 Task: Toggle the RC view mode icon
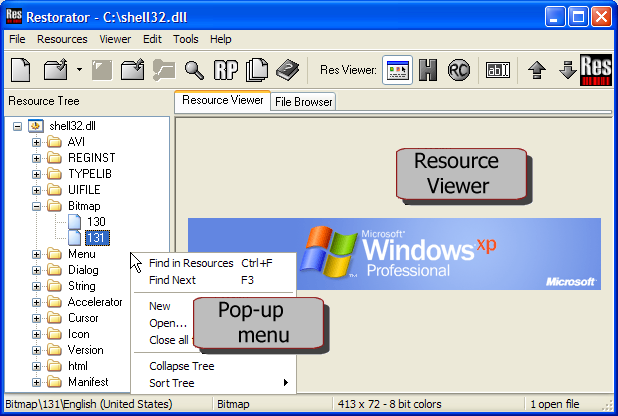tap(460, 70)
